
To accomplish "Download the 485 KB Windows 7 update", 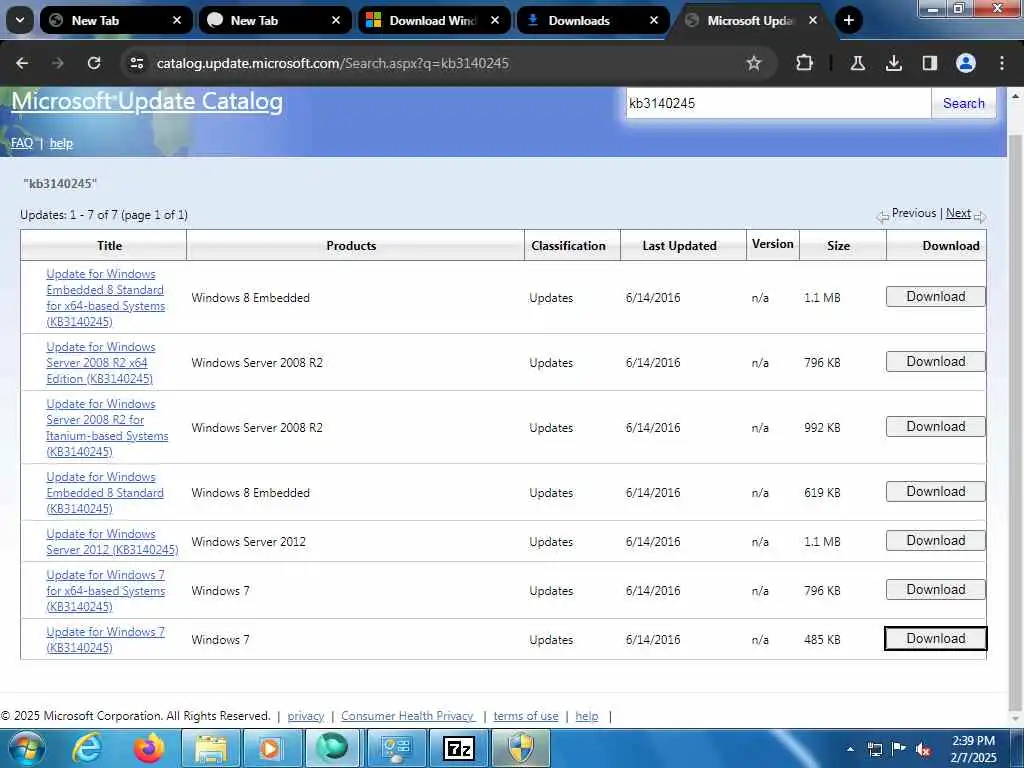I will click(x=935, y=639).
